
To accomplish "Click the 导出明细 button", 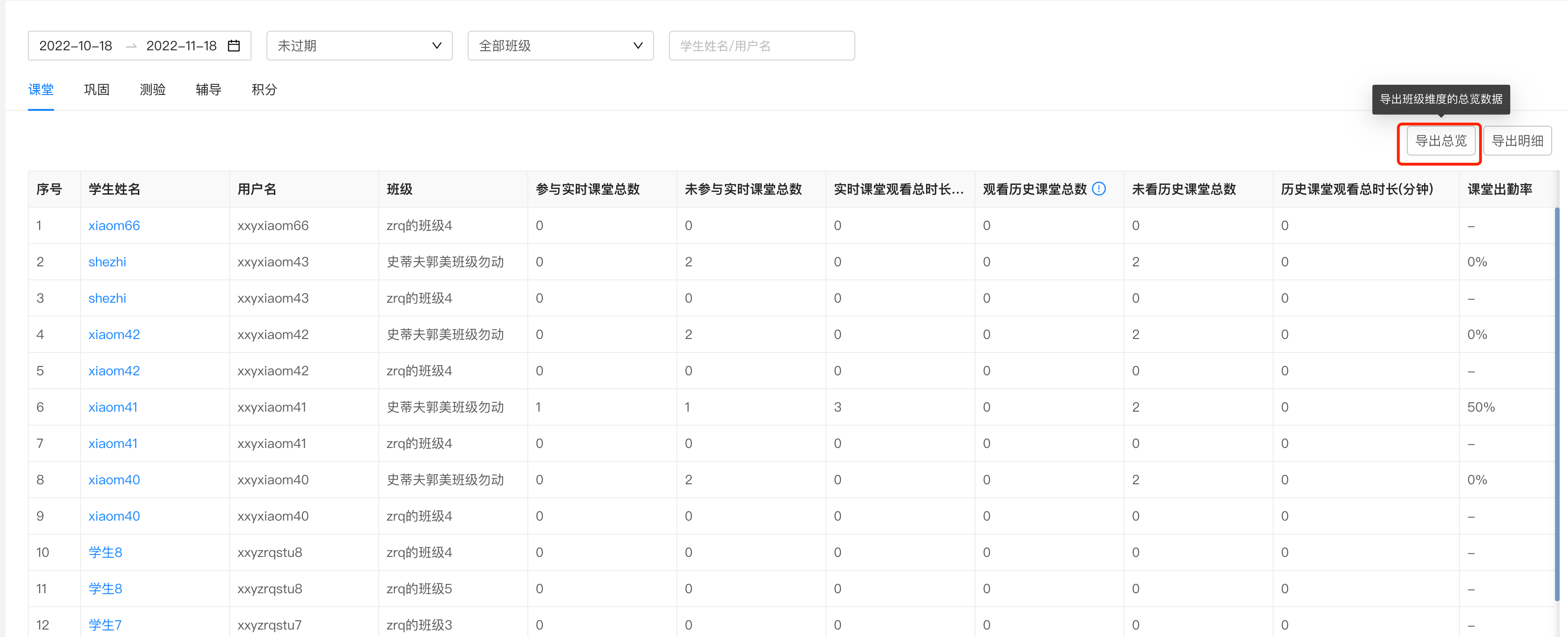I will tap(1518, 141).
